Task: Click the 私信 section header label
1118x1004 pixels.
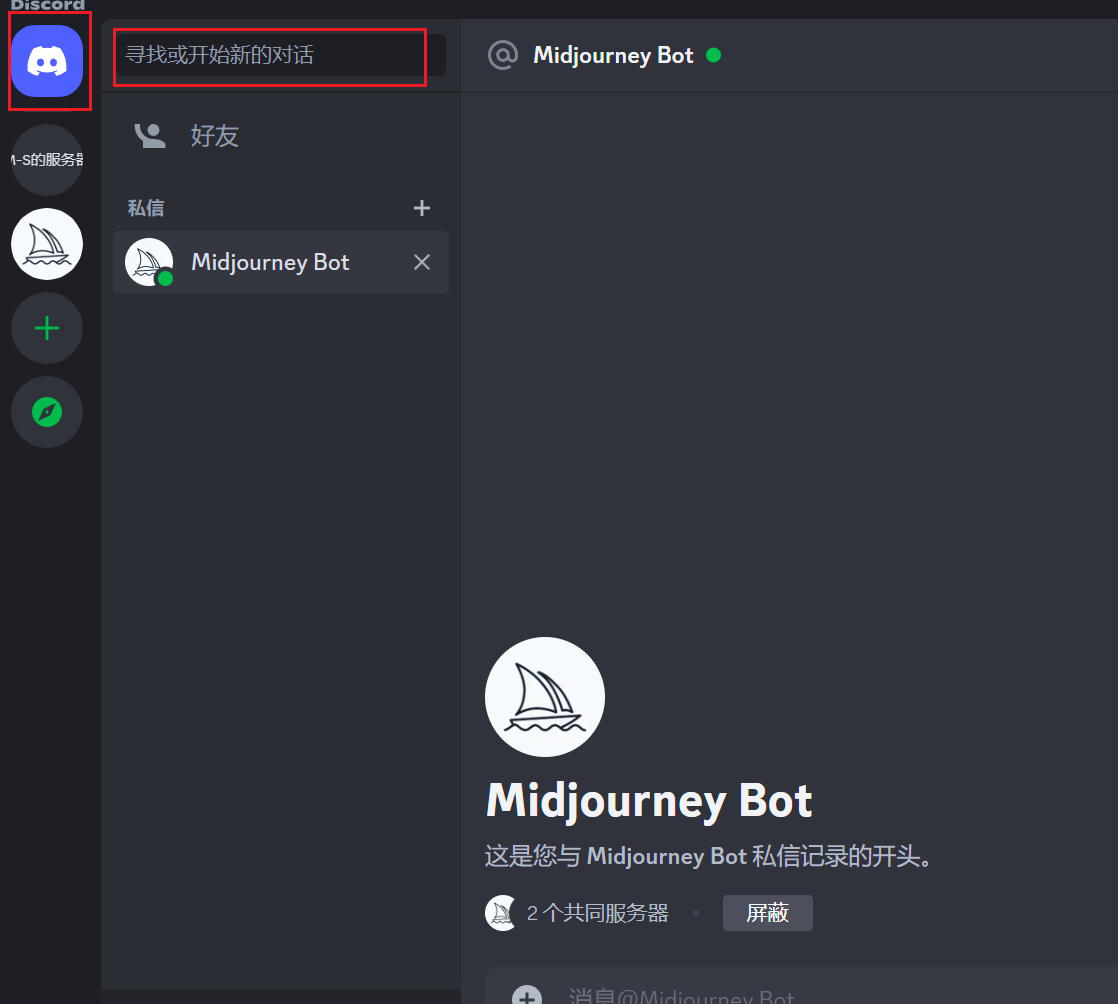Action: [146, 208]
